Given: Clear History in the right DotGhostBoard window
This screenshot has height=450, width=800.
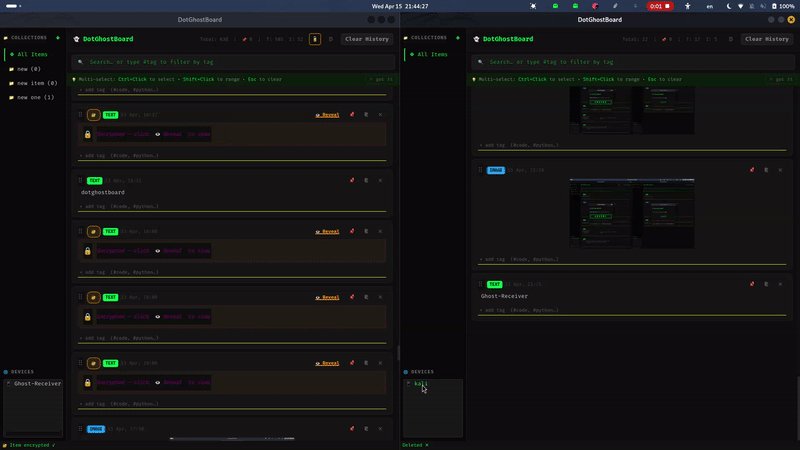Looking at the screenshot, I should click(x=767, y=39).
